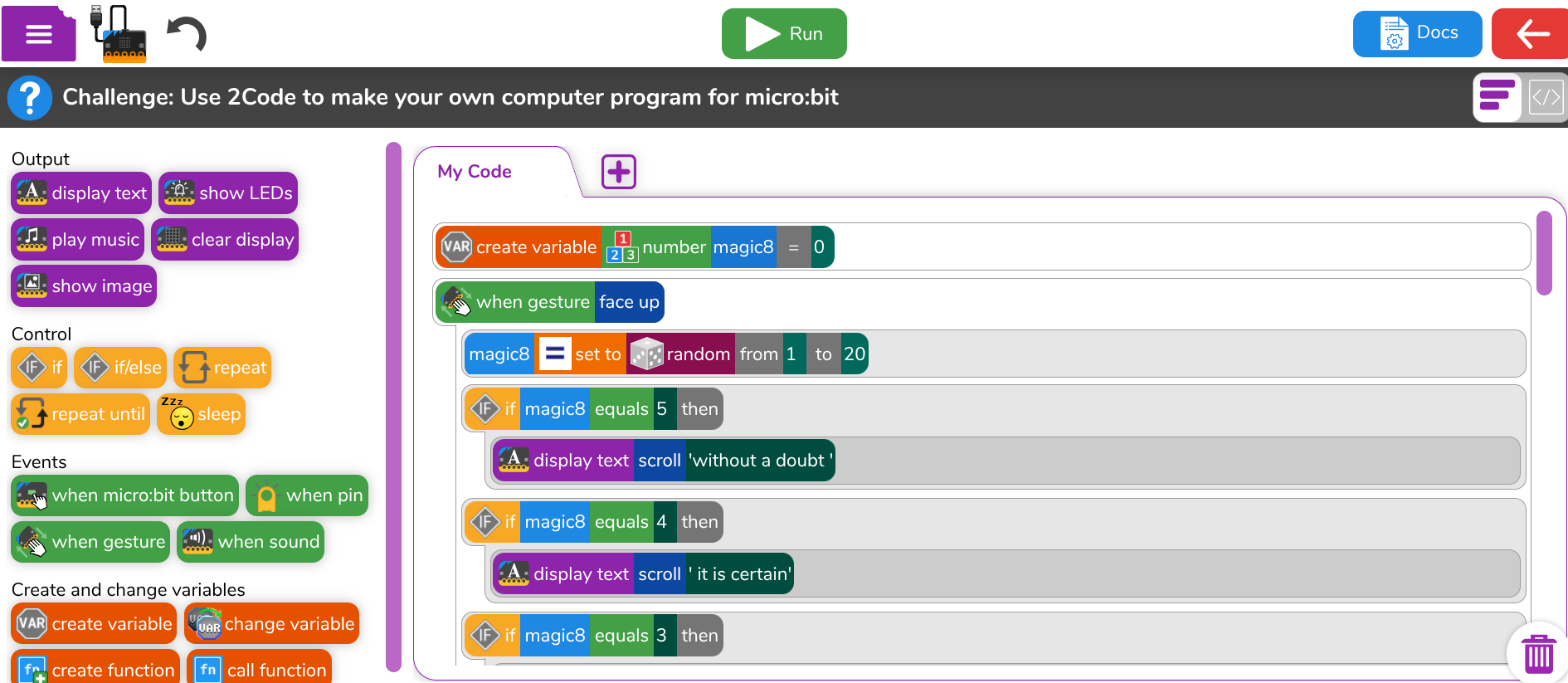
Task: Change equals operator in the magic8 equals 3 condition
Action: tap(621, 636)
